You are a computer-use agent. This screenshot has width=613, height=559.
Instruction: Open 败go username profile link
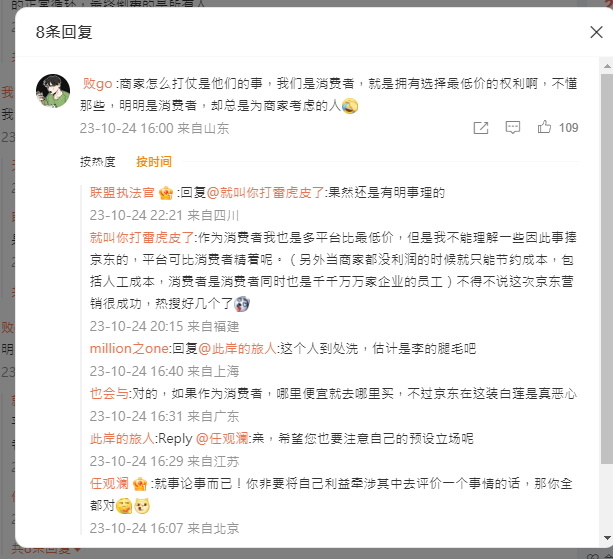click(x=97, y=83)
